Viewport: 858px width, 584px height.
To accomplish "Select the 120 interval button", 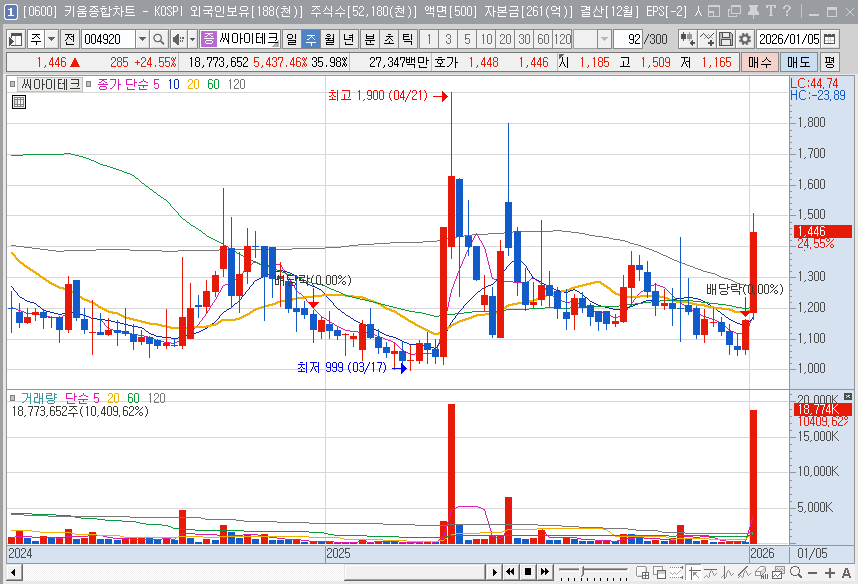I will (563, 39).
